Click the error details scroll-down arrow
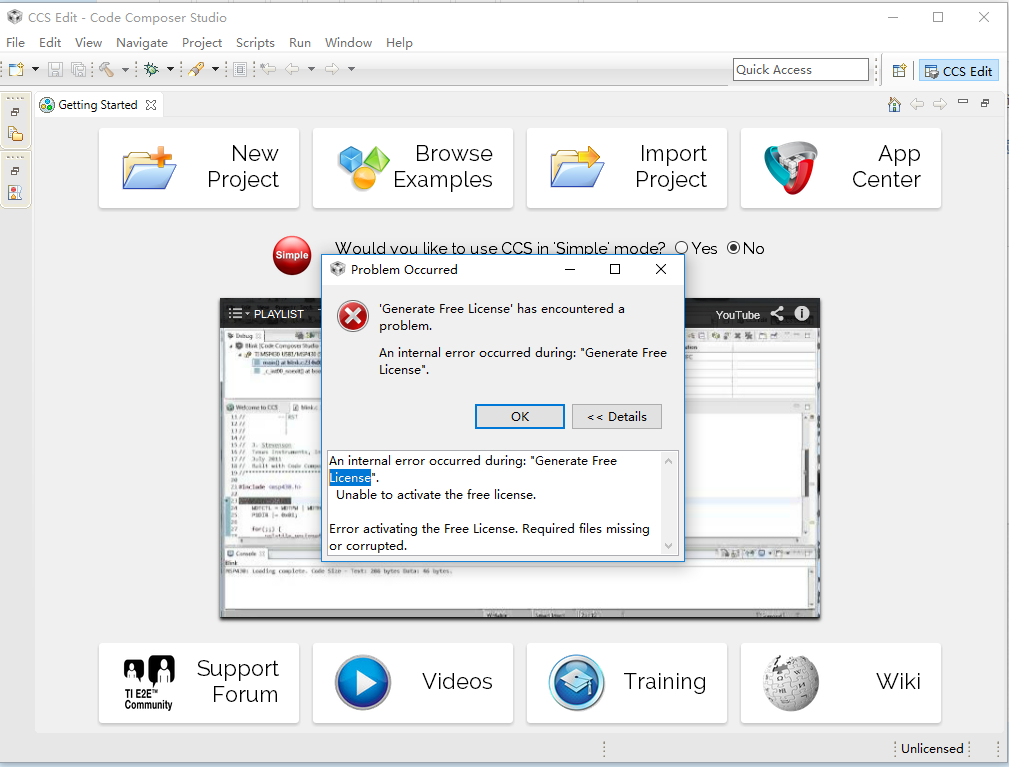 pyautogui.click(x=669, y=546)
